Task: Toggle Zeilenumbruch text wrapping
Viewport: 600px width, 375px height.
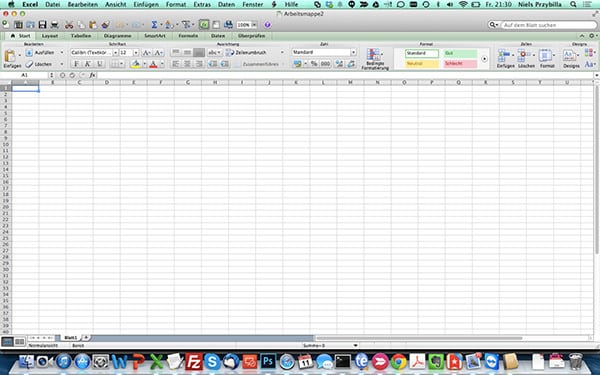Action: (246, 53)
